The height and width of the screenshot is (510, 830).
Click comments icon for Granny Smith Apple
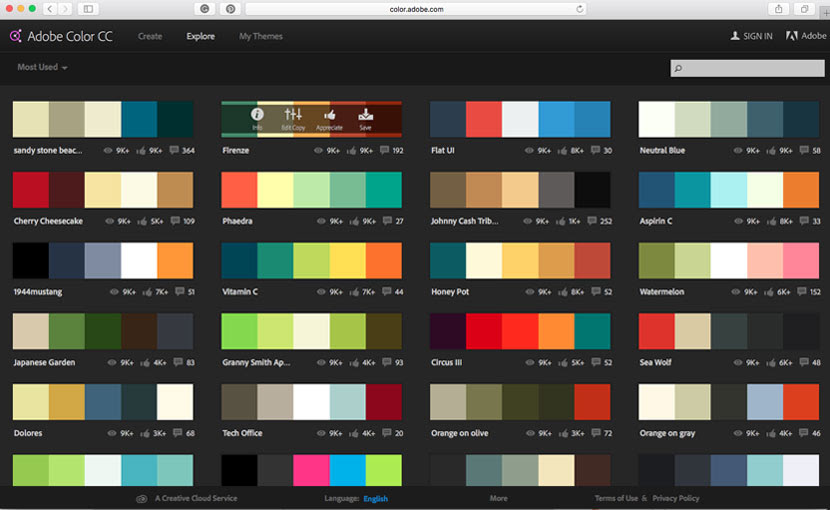[387, 362]
